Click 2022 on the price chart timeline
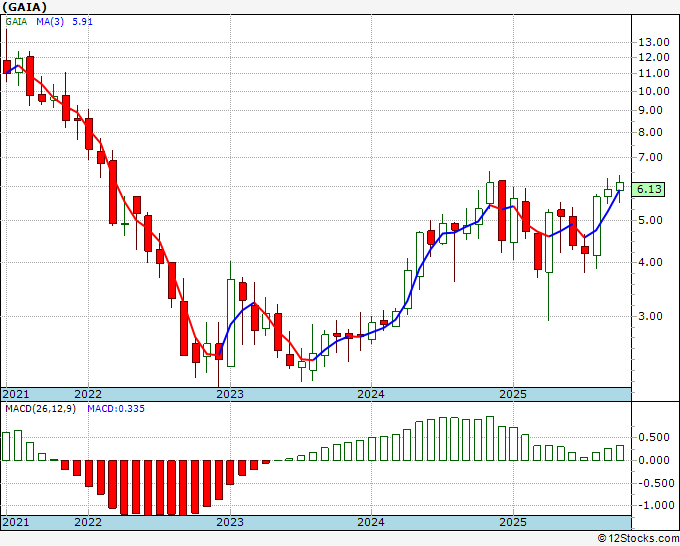This screenshot has height=546, width=680. 88,394
